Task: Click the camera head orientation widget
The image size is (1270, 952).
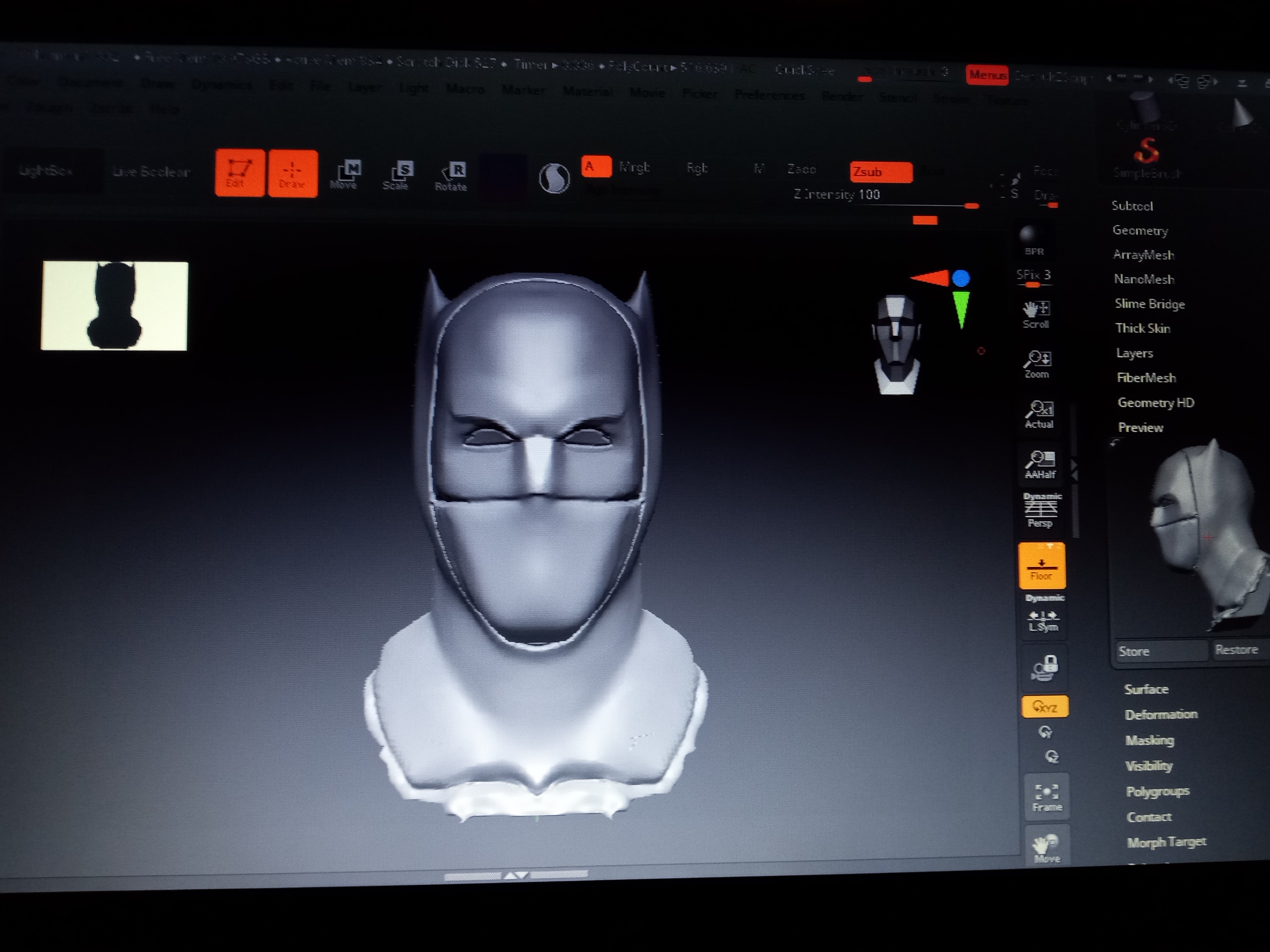Action: [x=896, y=345]
